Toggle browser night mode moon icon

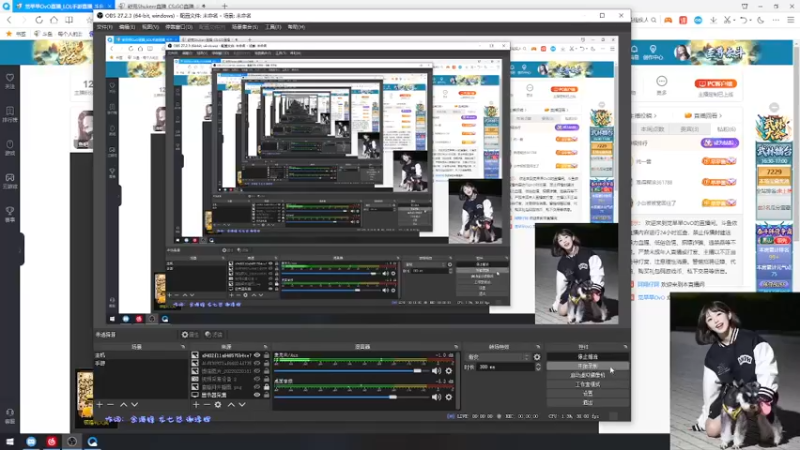click(x=760, y=20)
